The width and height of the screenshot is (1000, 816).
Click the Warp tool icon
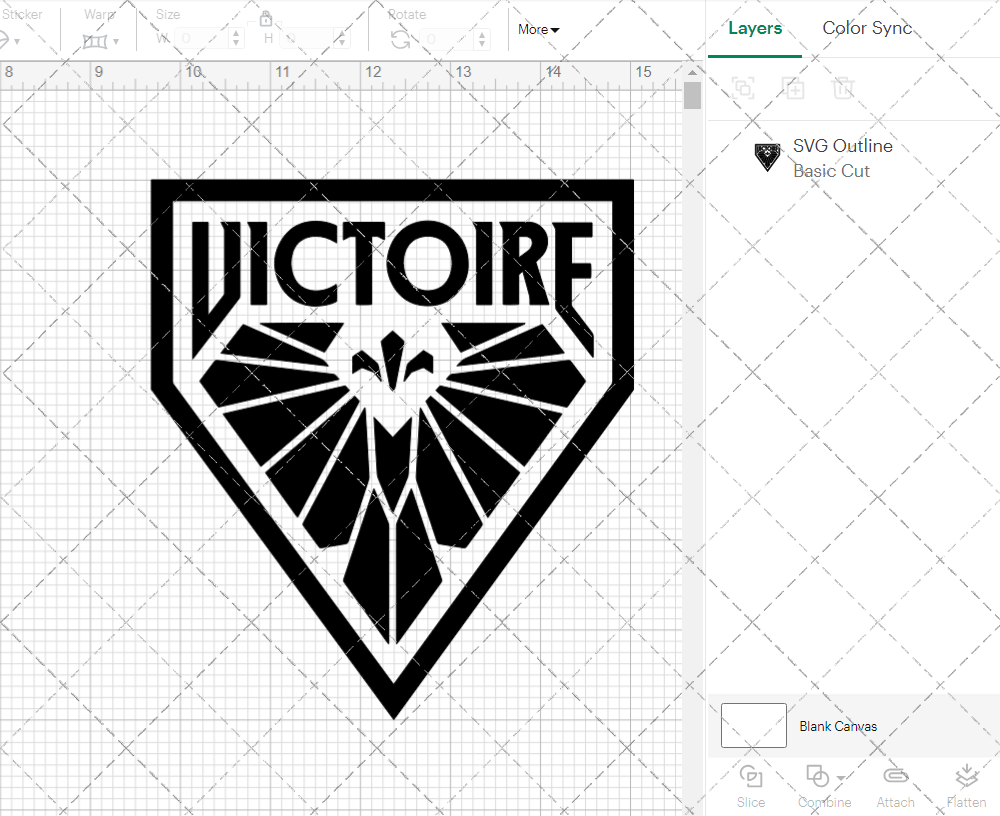pyautogui.click(x=95, y=41)
